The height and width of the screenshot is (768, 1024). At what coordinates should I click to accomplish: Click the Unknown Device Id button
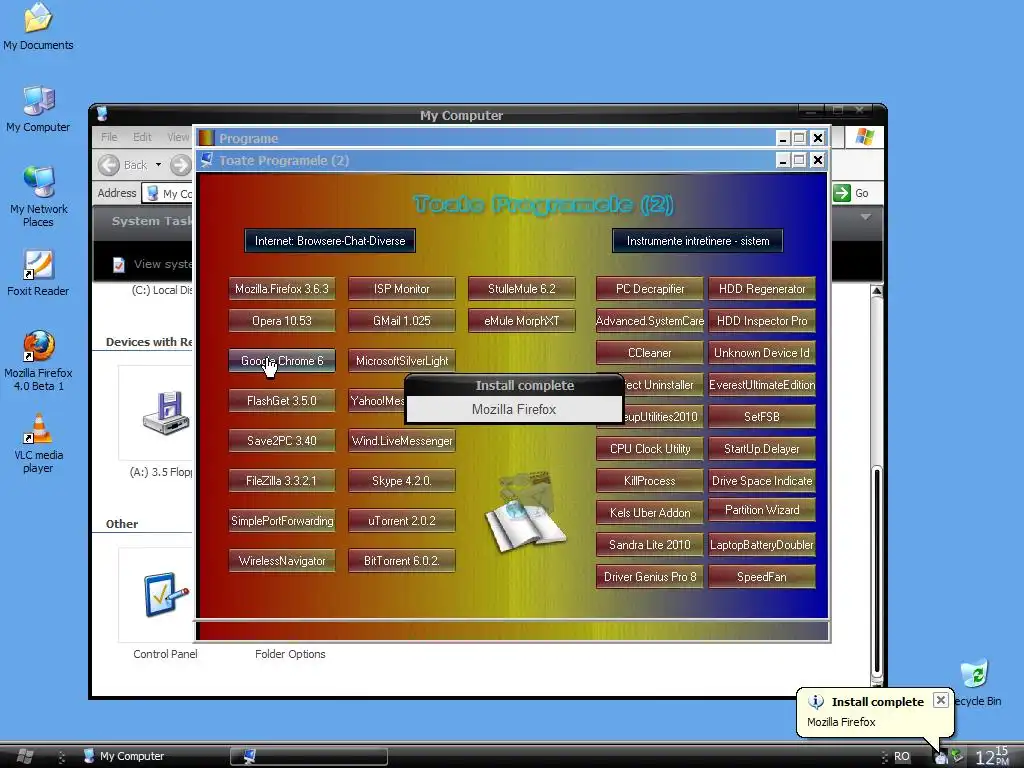click(762, 353)
